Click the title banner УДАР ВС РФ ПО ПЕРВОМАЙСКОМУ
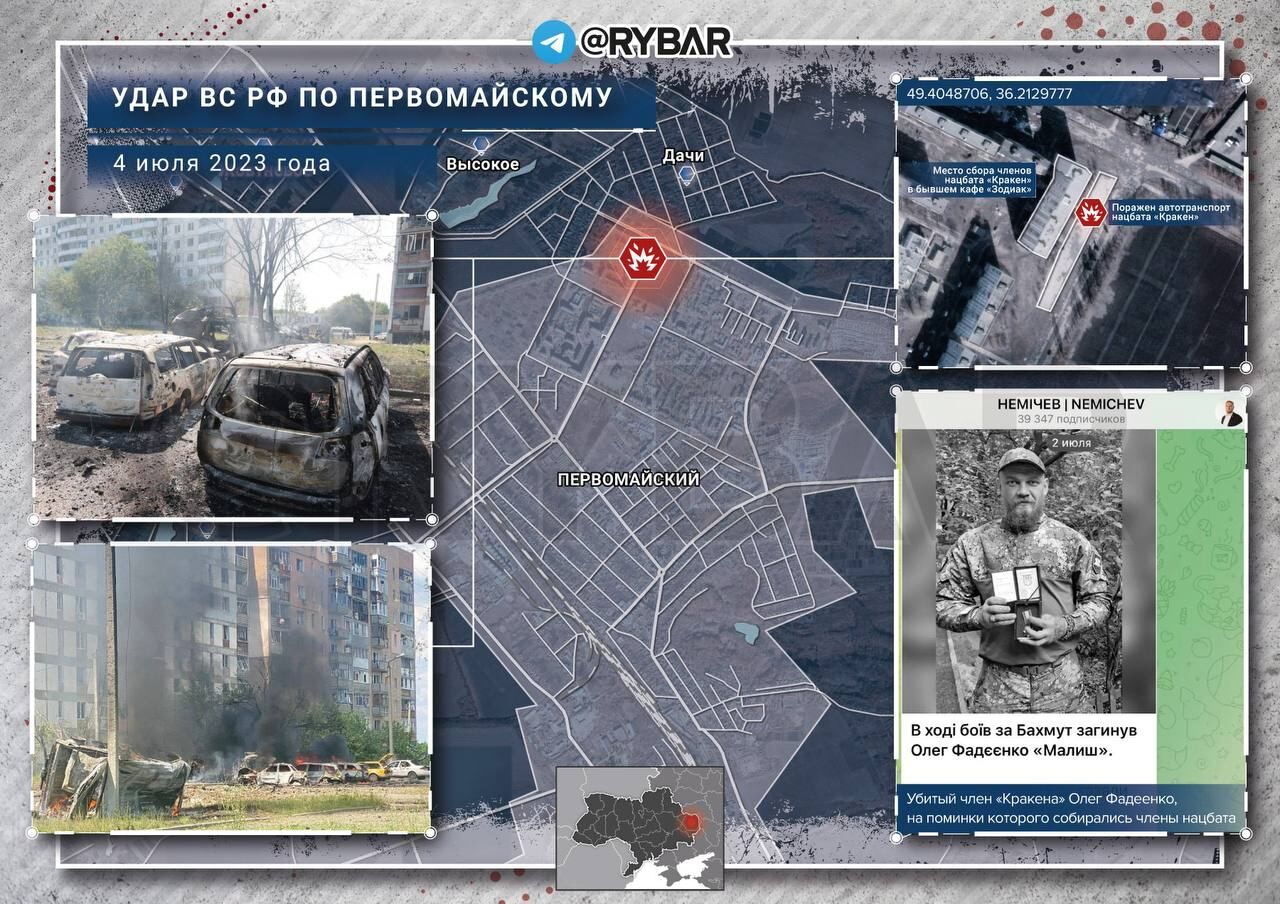The height and width of the screenshot is (904, 1280). pos(361,97)
